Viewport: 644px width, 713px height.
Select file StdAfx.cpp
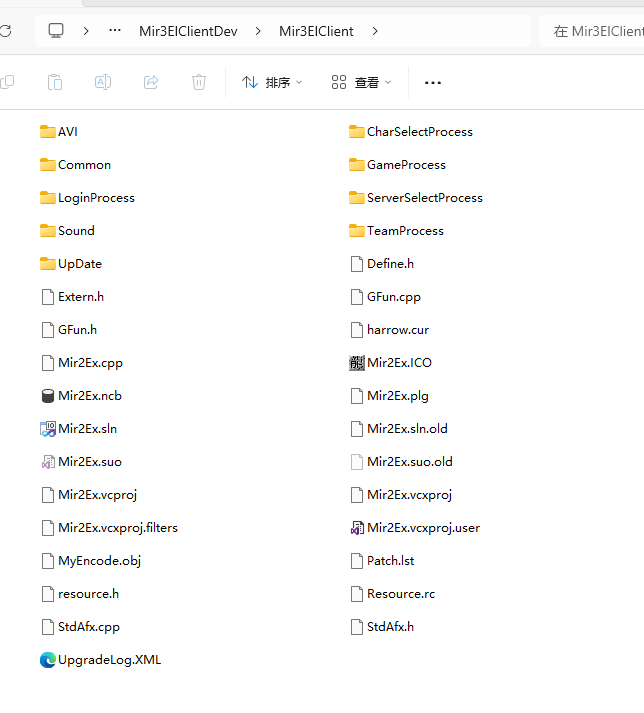(80, 627)
